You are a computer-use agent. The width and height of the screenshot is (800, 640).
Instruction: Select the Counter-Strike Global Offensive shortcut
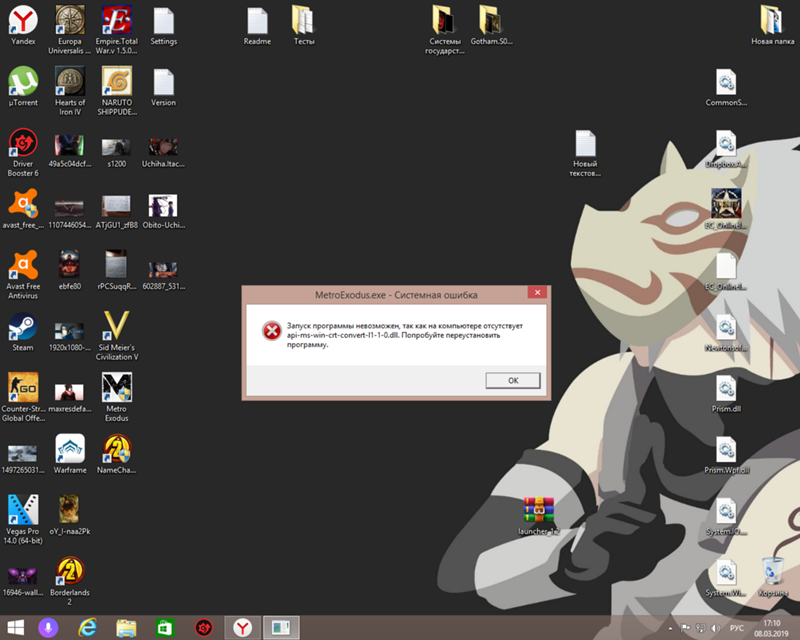[x=23, y=397]
